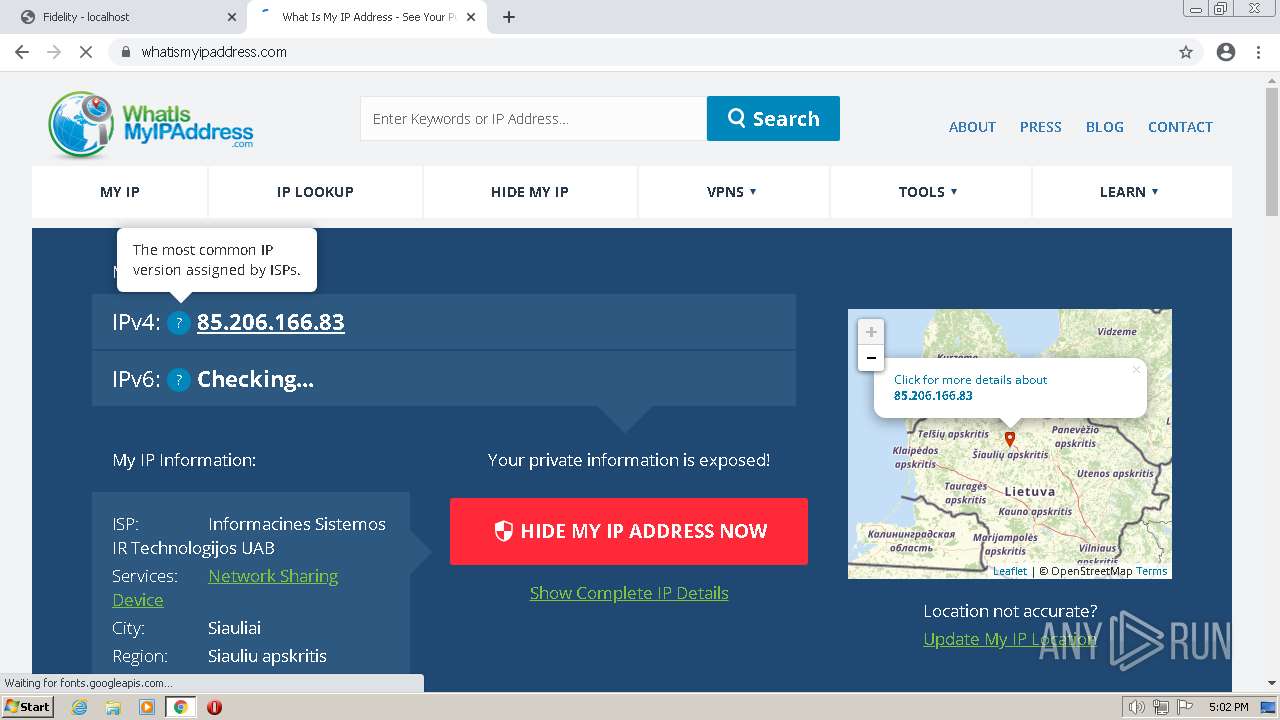
Task: Click HIDE MY IP ADDRESS NOW button
Action: 629,531
